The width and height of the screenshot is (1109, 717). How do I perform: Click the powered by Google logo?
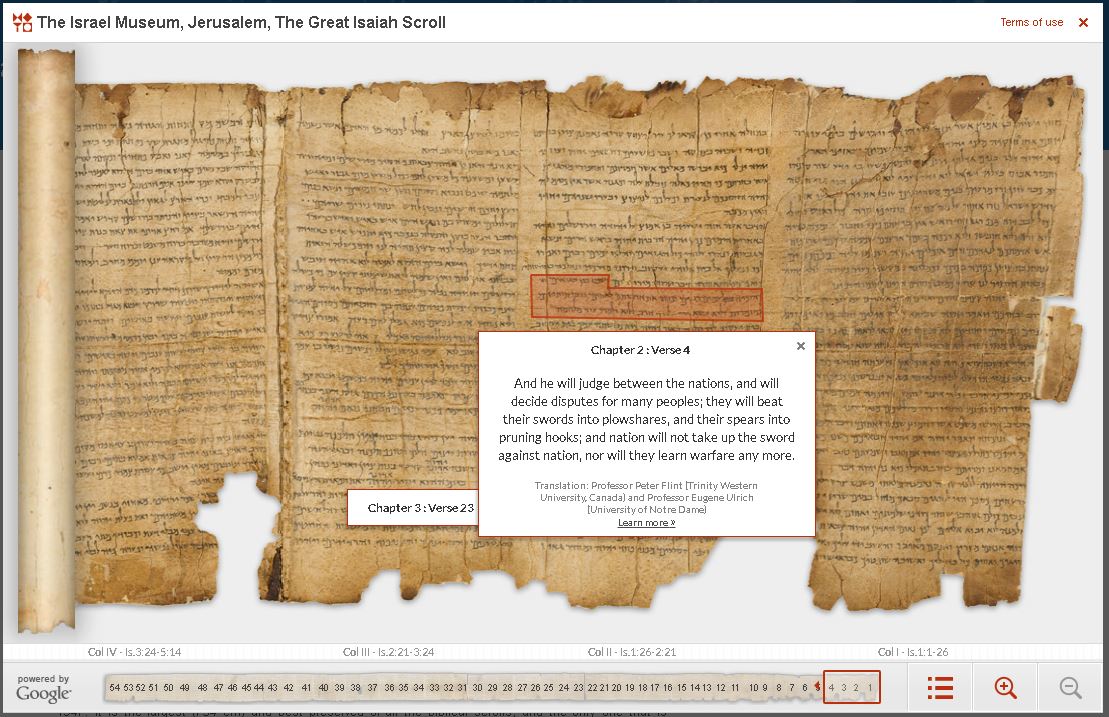tap(43, 688)
